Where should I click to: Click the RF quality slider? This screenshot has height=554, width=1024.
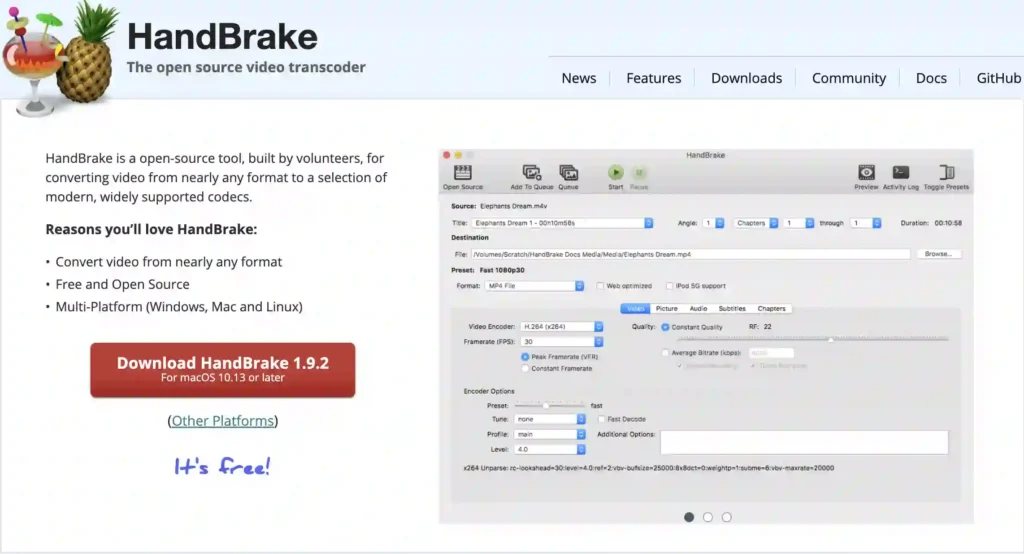coord(812,339)
